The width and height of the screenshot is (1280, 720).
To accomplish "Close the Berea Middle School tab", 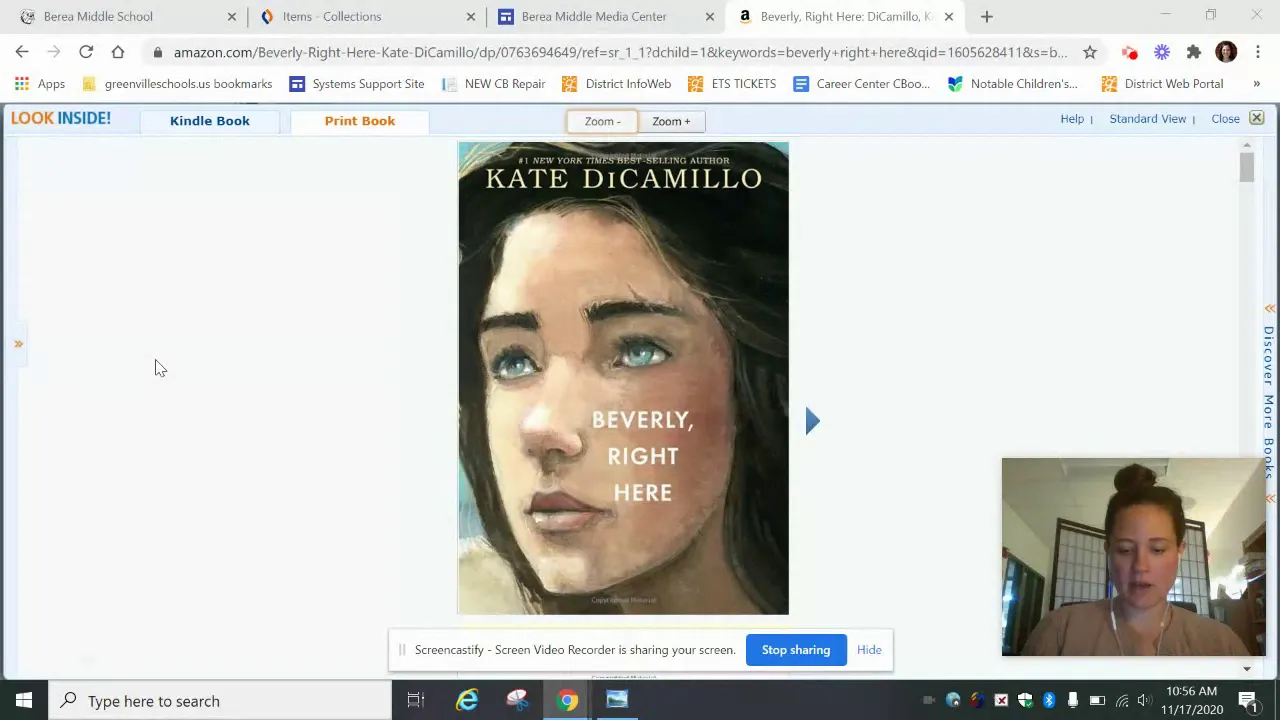I will [232, 17].
